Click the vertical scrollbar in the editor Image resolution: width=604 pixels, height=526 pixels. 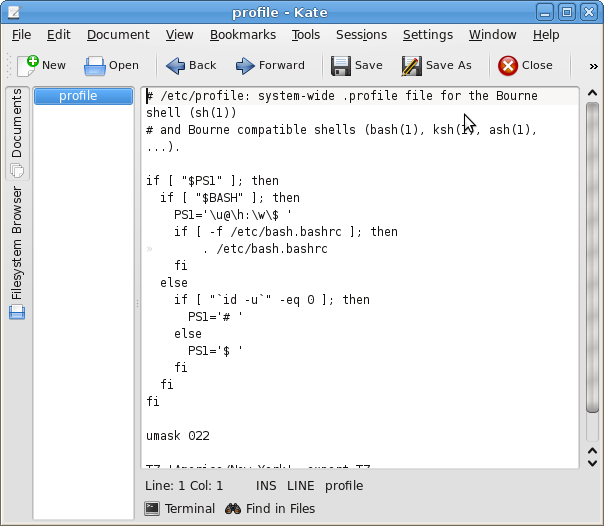click(x=591, y=250)
